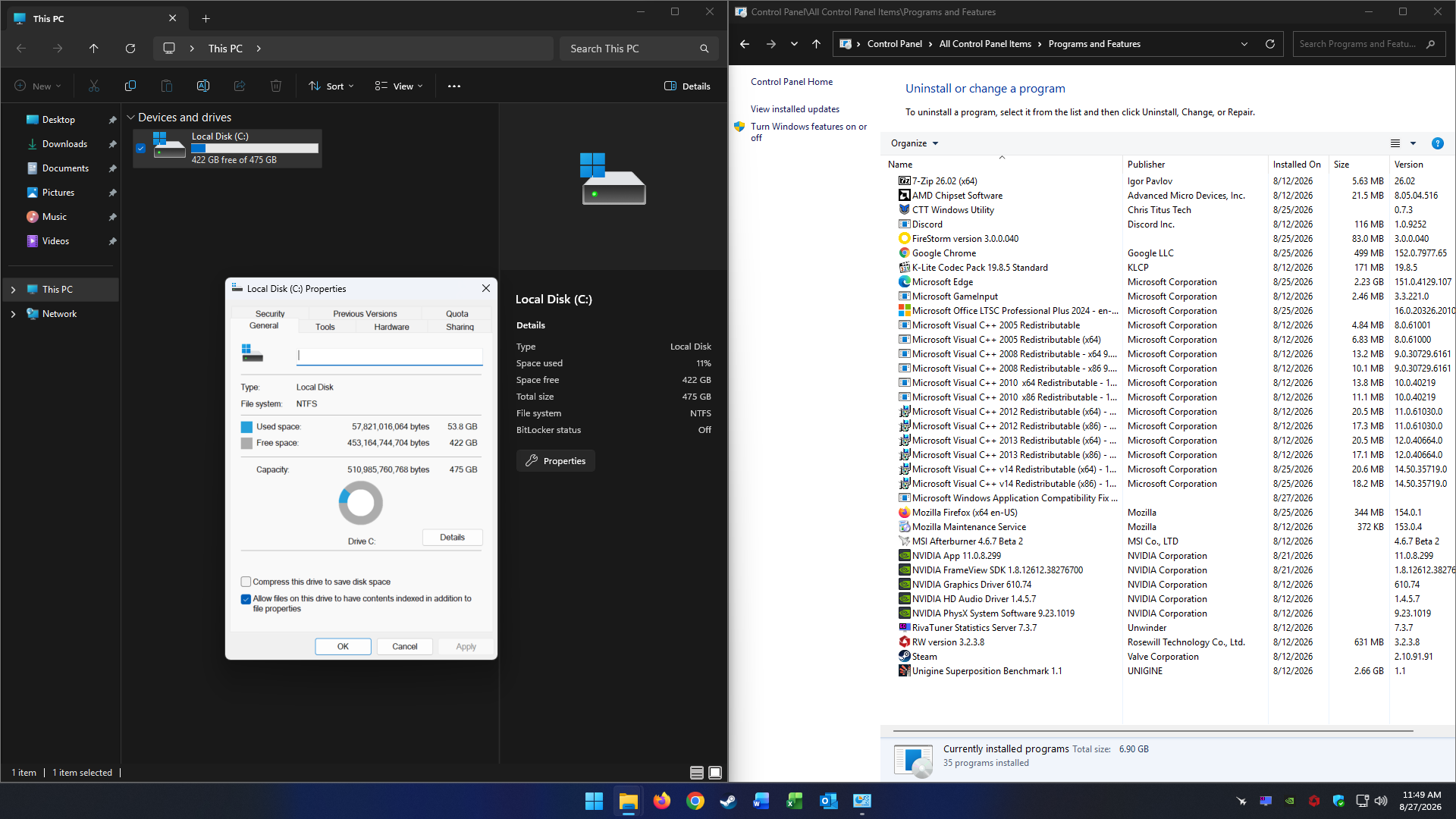Open the More view options dropdown arrow
This screenshot has width=1456, height=819.
(1413, 143)
